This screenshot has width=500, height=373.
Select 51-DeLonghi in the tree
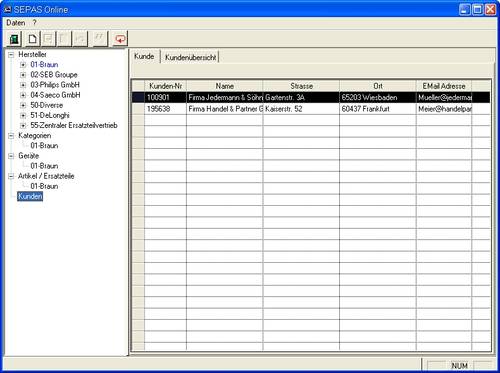[50, 115]
